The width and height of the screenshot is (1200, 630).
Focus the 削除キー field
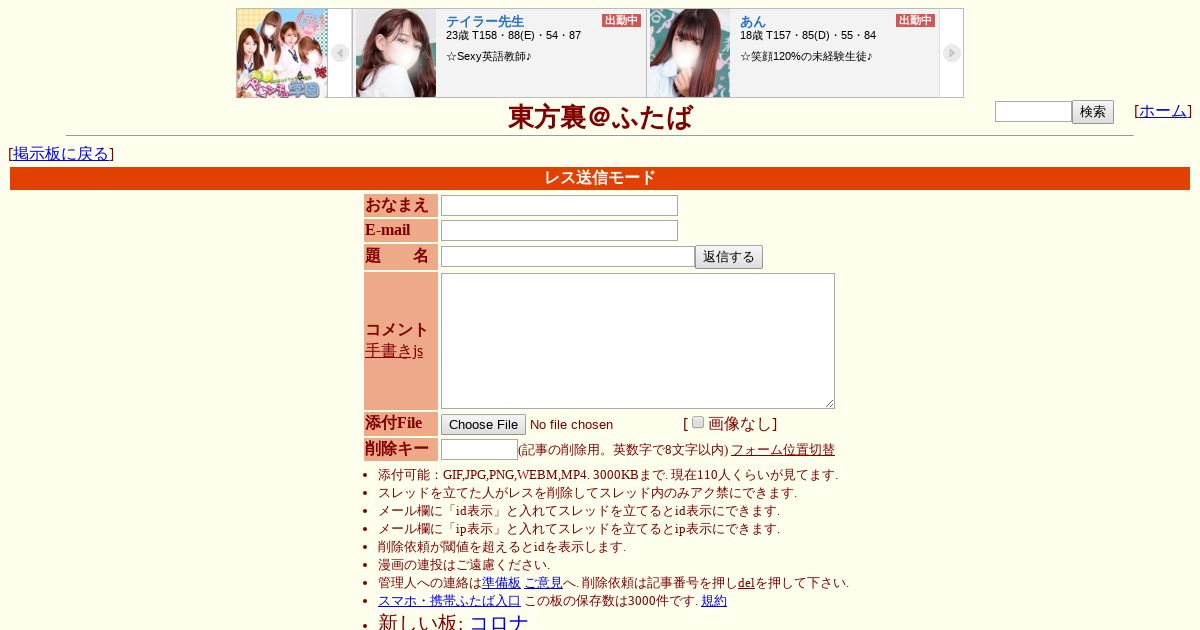[479, 450]
